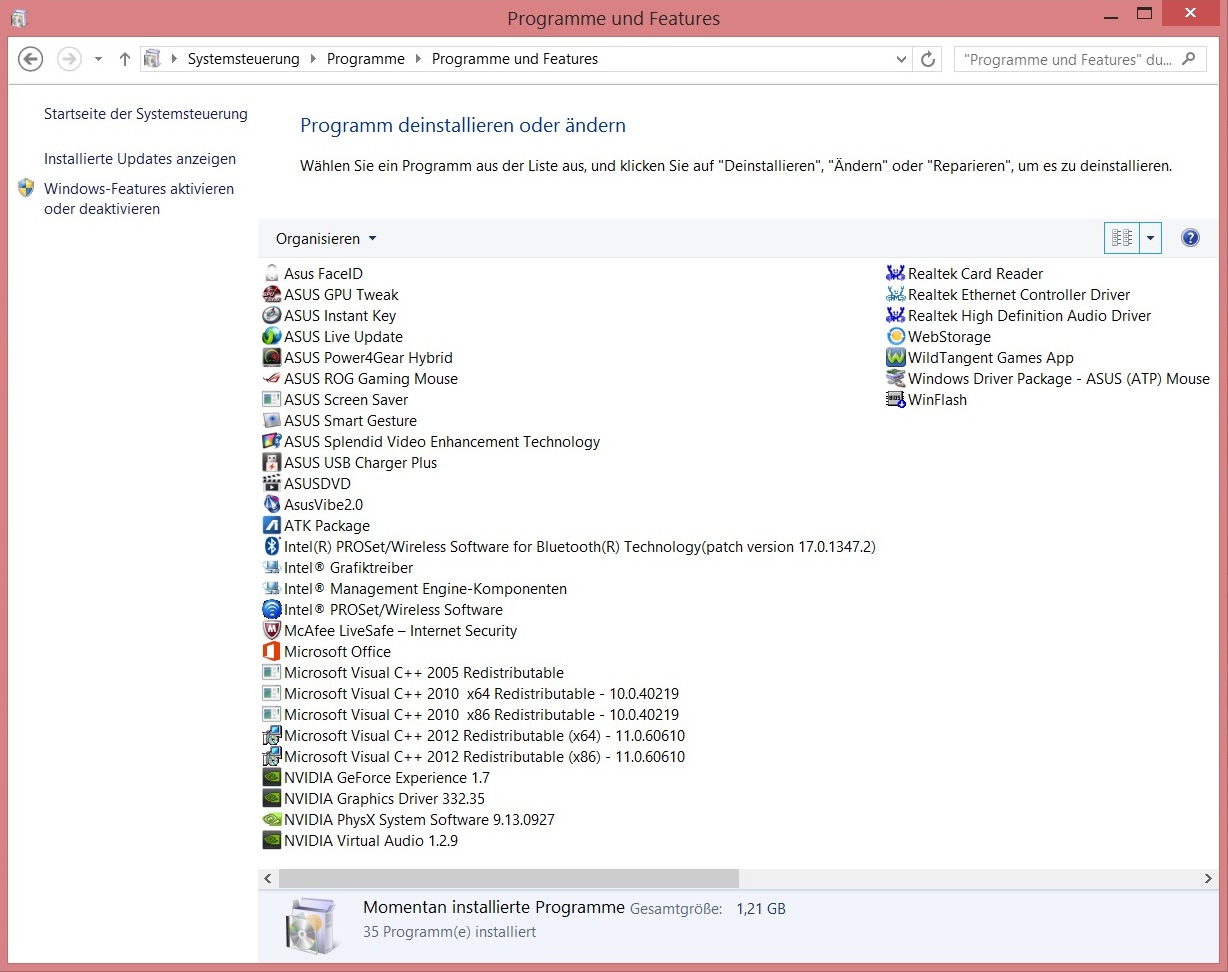1228x972 pixels.
Task: Open the Organisieren dropdown menu
Action: 327,239
